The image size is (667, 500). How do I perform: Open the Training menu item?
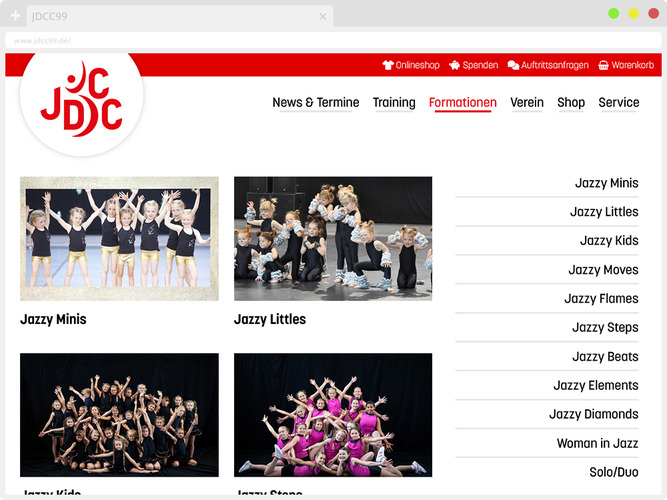[x=394, y=103]
